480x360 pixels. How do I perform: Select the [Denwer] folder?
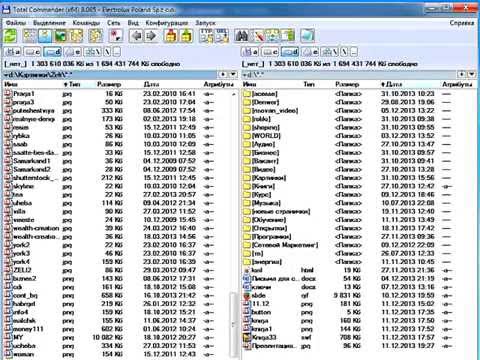coord(265,102)
